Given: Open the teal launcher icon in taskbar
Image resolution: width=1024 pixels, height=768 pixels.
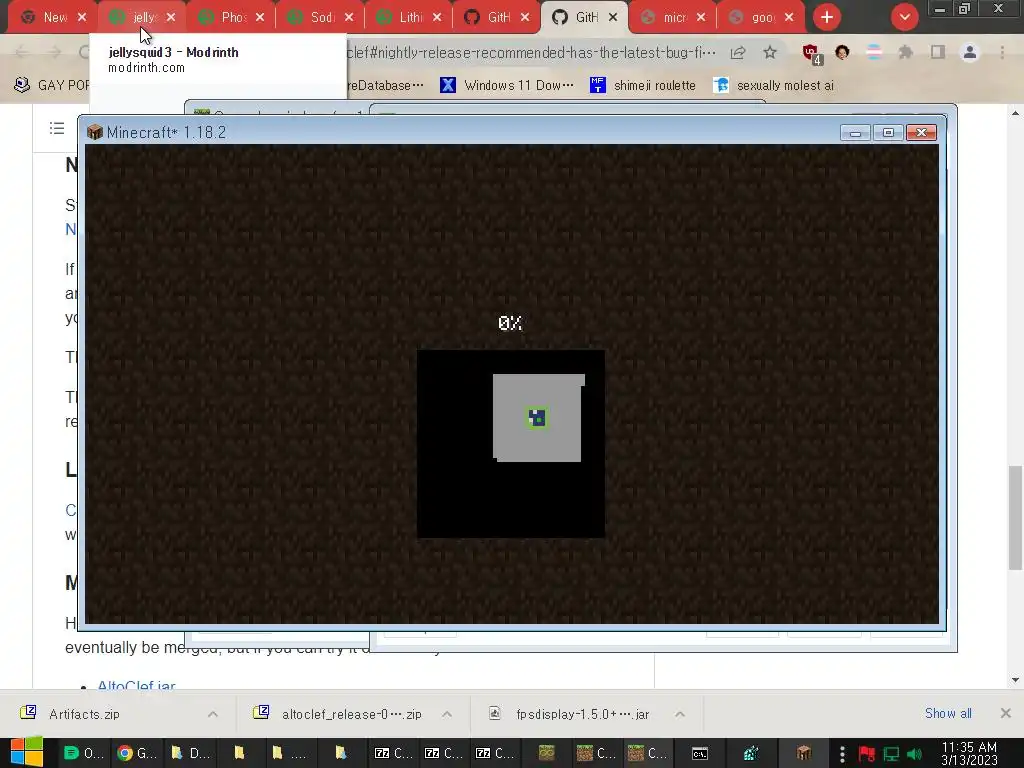Looking at the screenshot, I should pos(751,753).
